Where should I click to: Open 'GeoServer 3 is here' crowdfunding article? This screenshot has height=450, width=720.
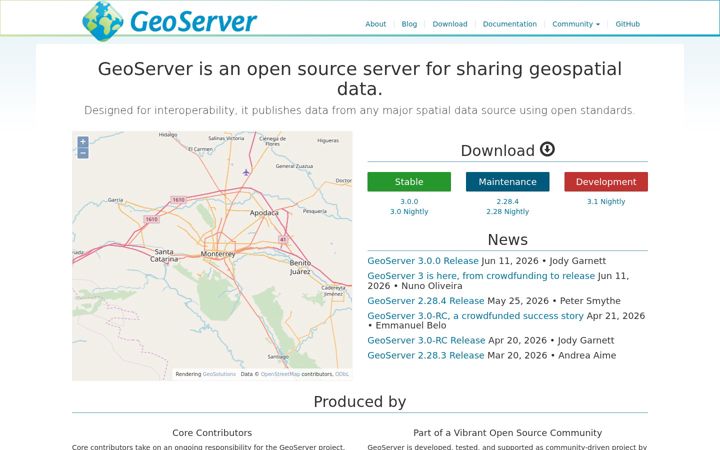(481, 276)
